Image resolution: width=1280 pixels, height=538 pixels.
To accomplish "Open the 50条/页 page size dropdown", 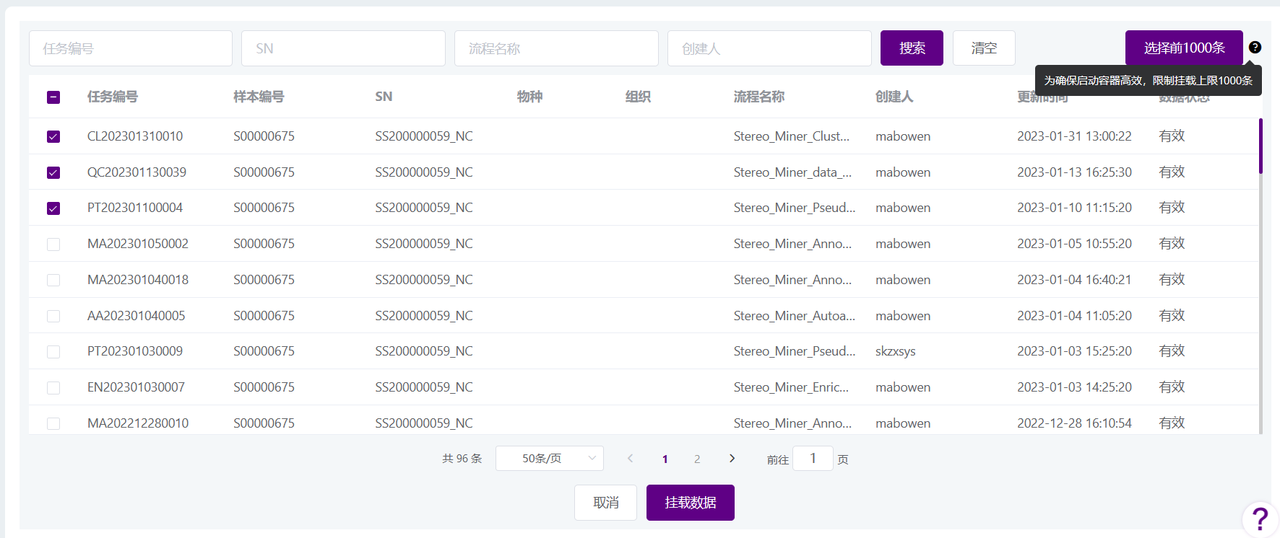I will point(549,458).
